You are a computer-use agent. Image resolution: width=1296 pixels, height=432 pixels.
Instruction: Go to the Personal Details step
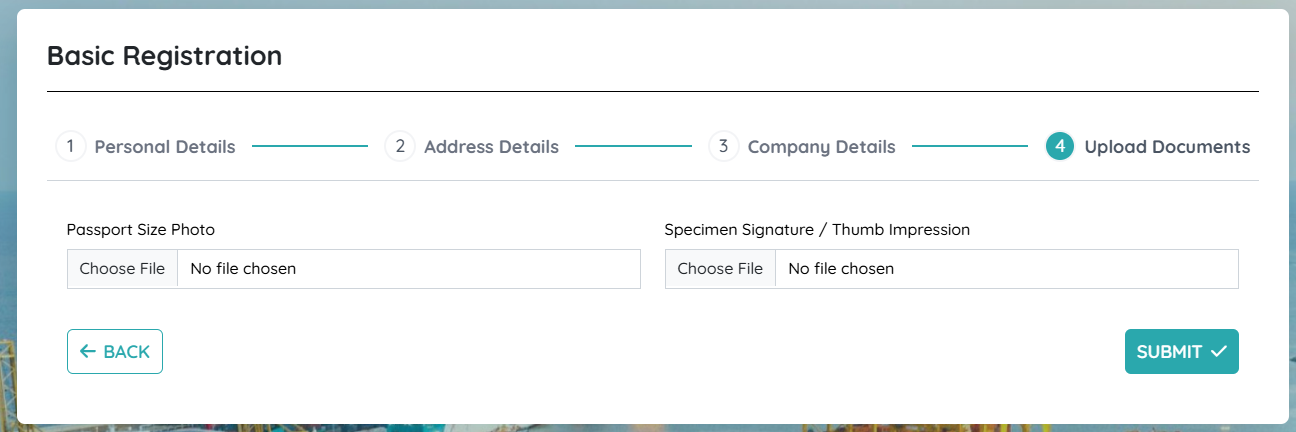coord(165,147)
